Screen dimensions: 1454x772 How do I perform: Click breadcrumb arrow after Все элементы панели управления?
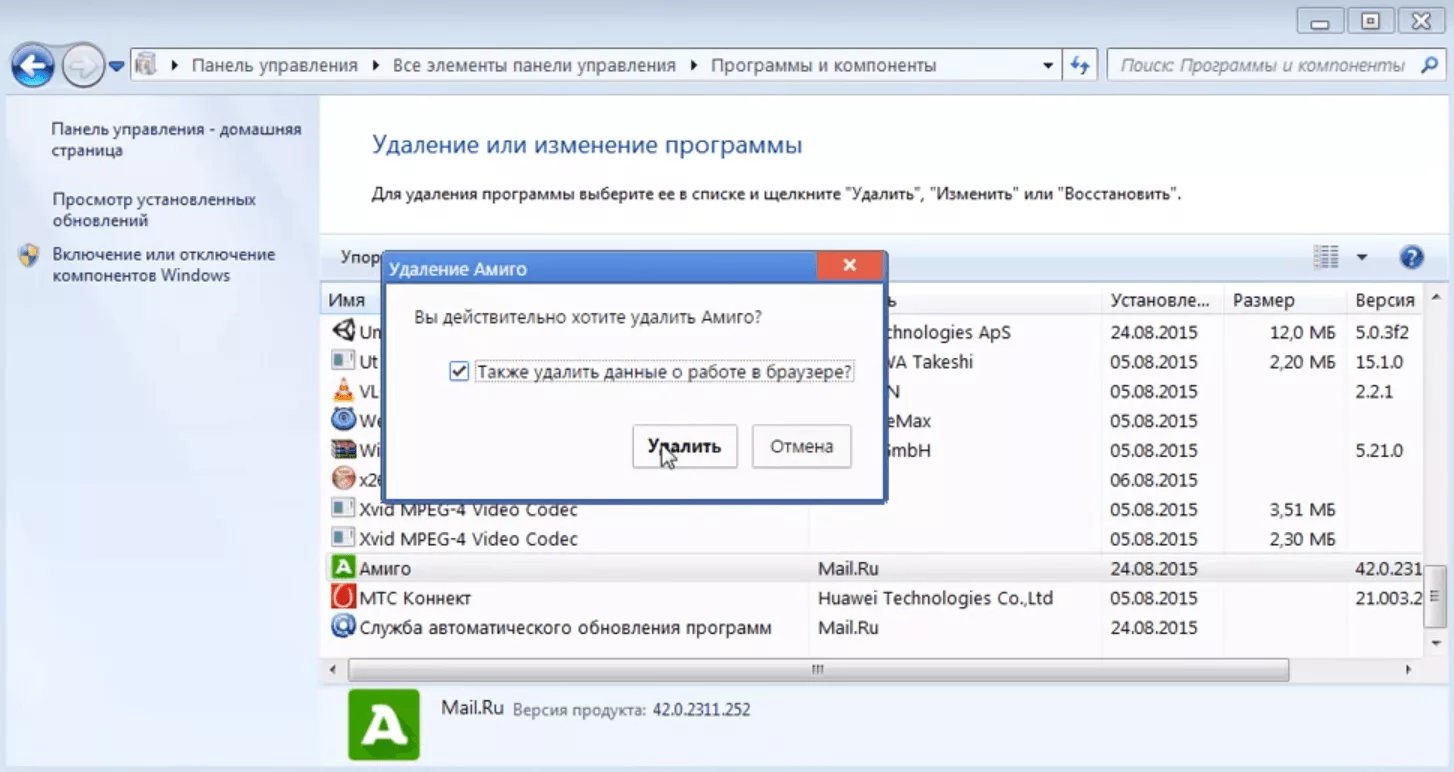pos(694,65)
